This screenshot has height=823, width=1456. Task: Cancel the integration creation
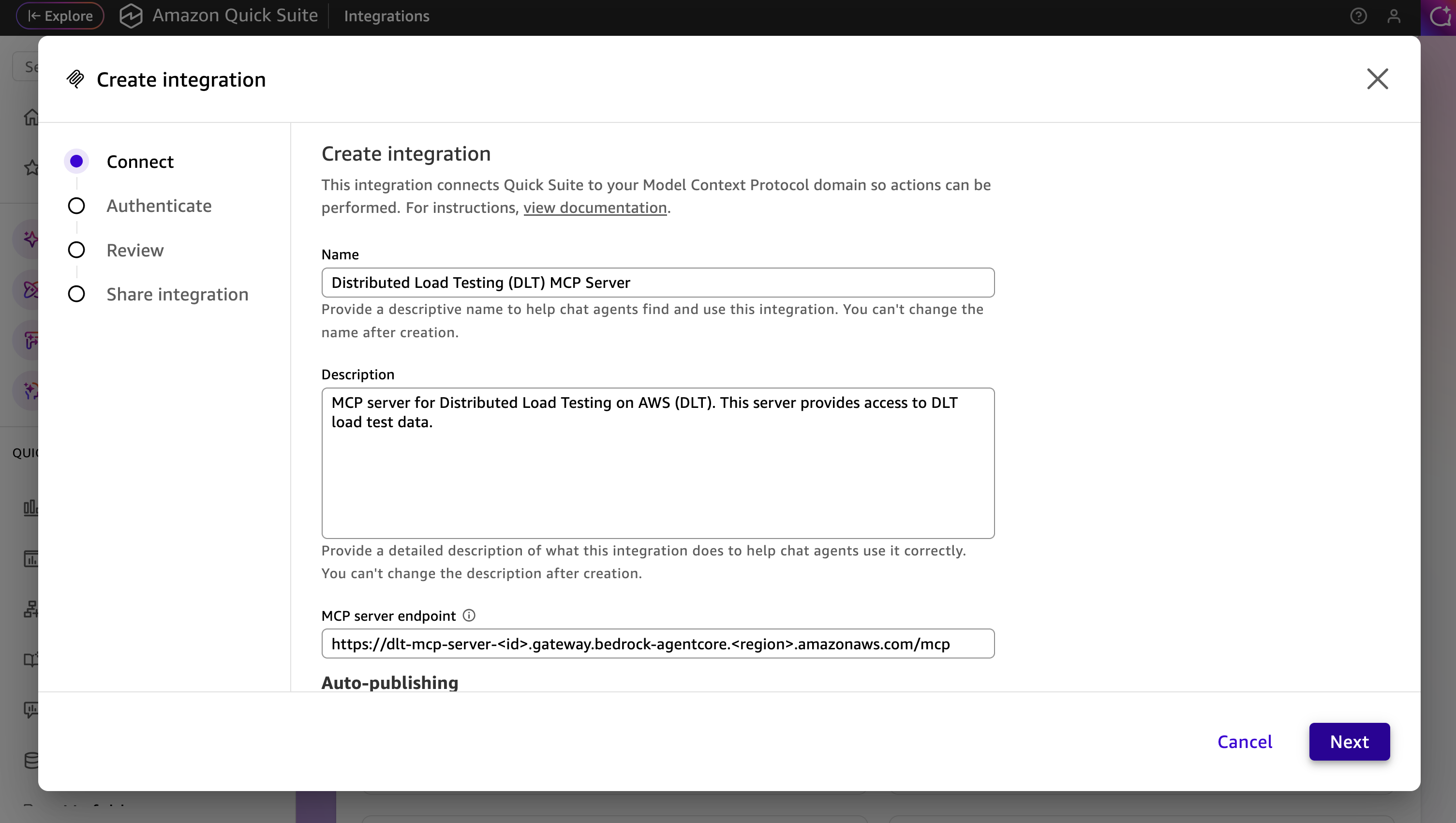[x=1245, y=742]
